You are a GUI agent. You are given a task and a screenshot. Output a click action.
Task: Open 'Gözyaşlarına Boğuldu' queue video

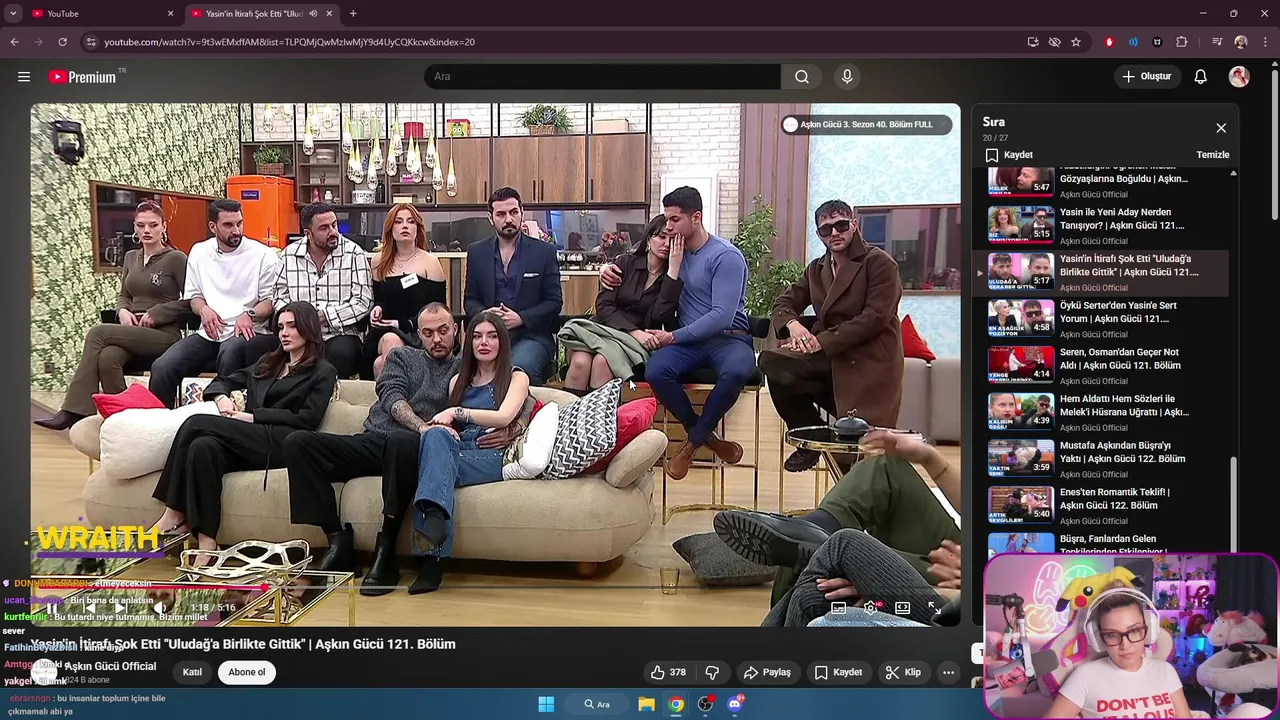pos(1100,183)
